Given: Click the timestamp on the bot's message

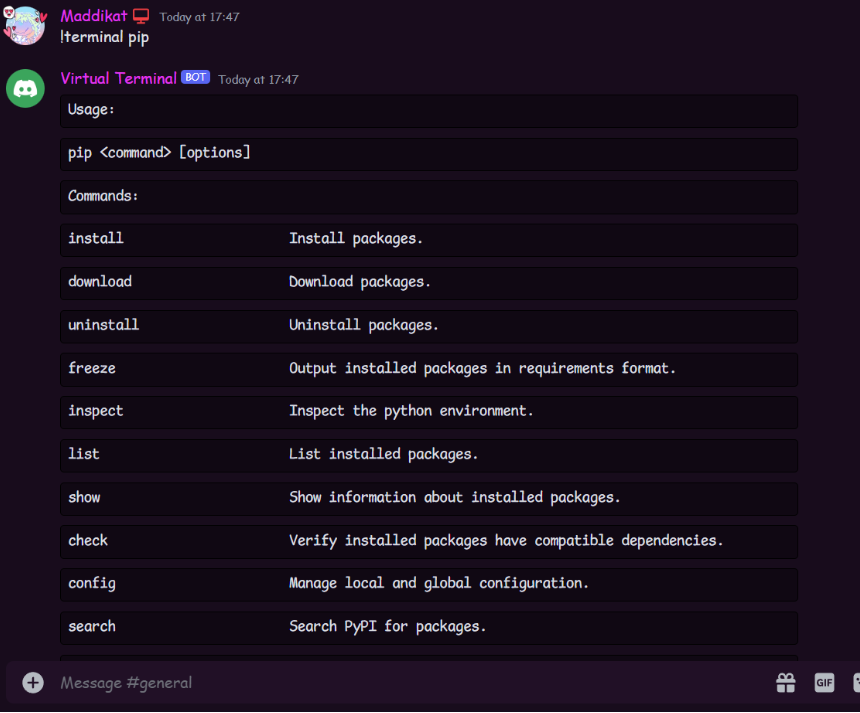Looking at the screenshot, I should [x=258, y=79].
